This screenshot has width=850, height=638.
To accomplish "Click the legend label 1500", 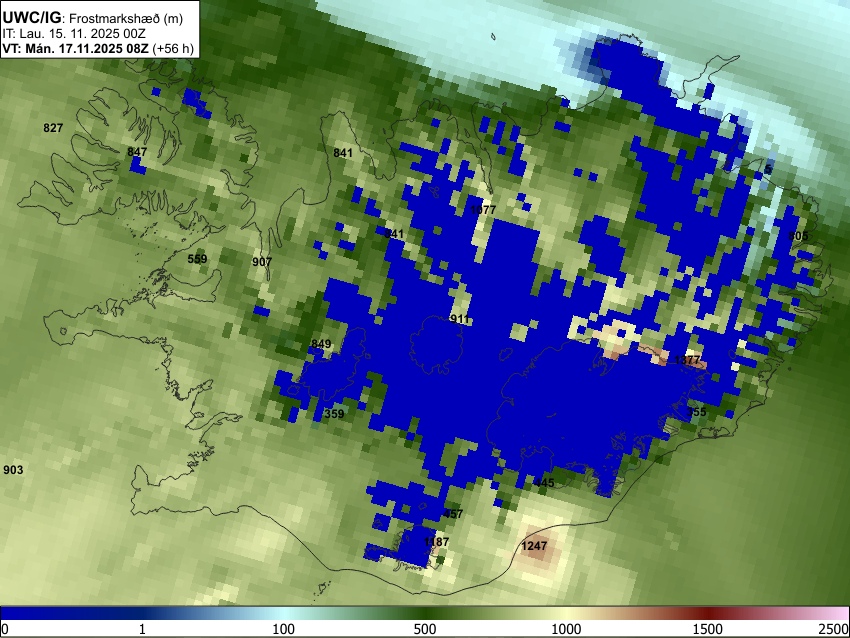I will pos(707,629).
